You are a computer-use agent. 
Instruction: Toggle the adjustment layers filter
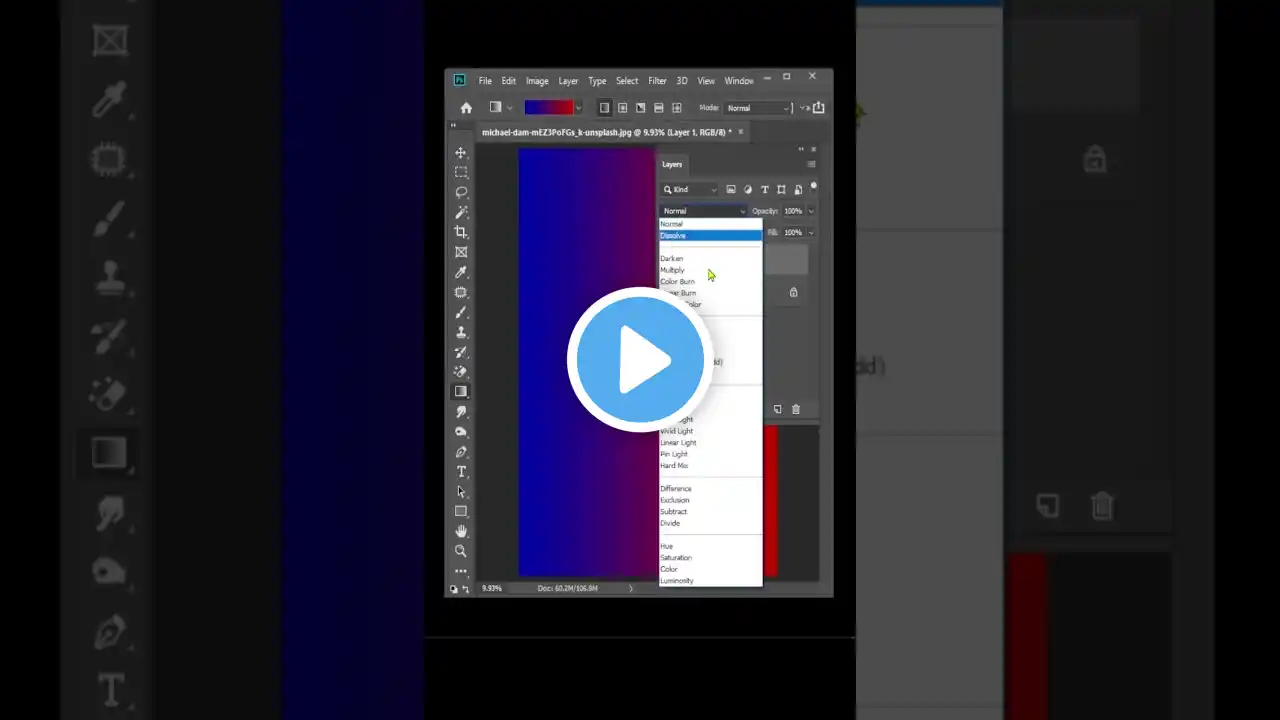[x=748, y=189]
